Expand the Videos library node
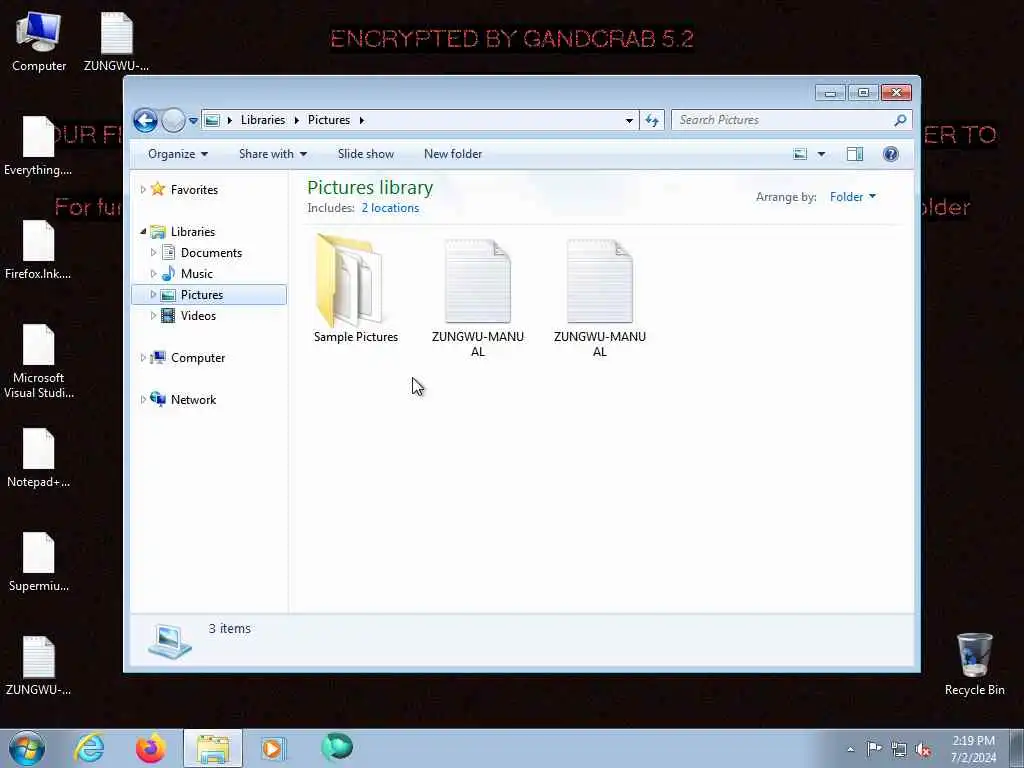The image size is (1024, 768). [153, 315]
